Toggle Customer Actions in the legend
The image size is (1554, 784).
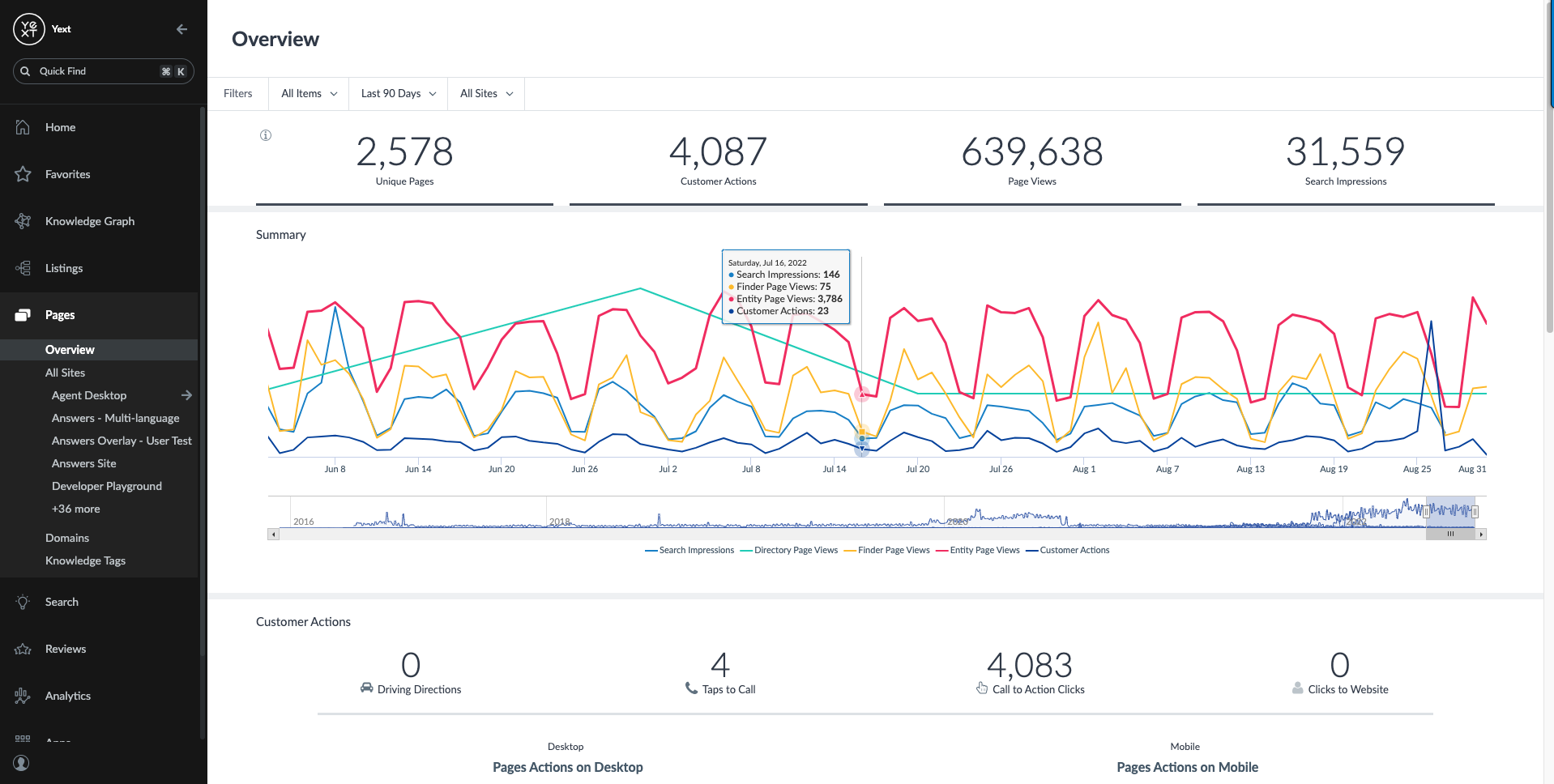pyautogui.click(x=1074, y=550)
